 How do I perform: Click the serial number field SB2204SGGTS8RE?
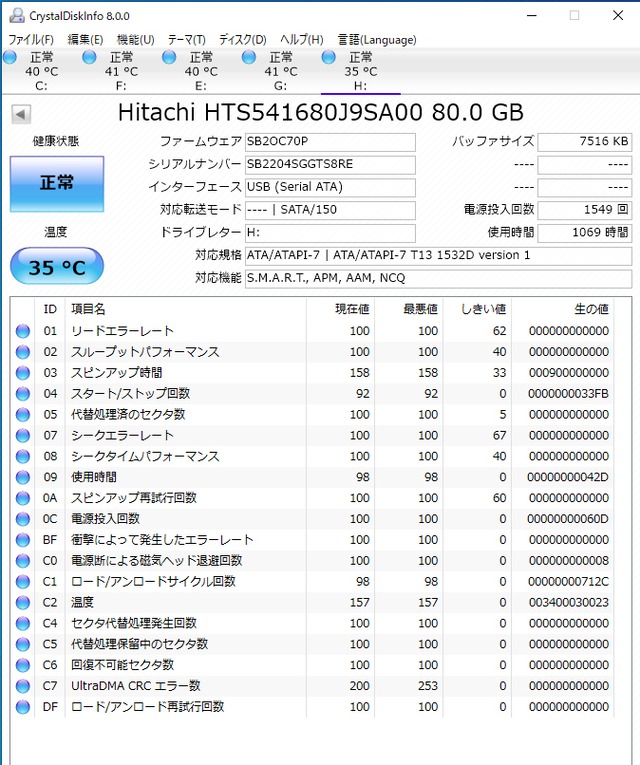pyautogui.click(x=330, y=165)
